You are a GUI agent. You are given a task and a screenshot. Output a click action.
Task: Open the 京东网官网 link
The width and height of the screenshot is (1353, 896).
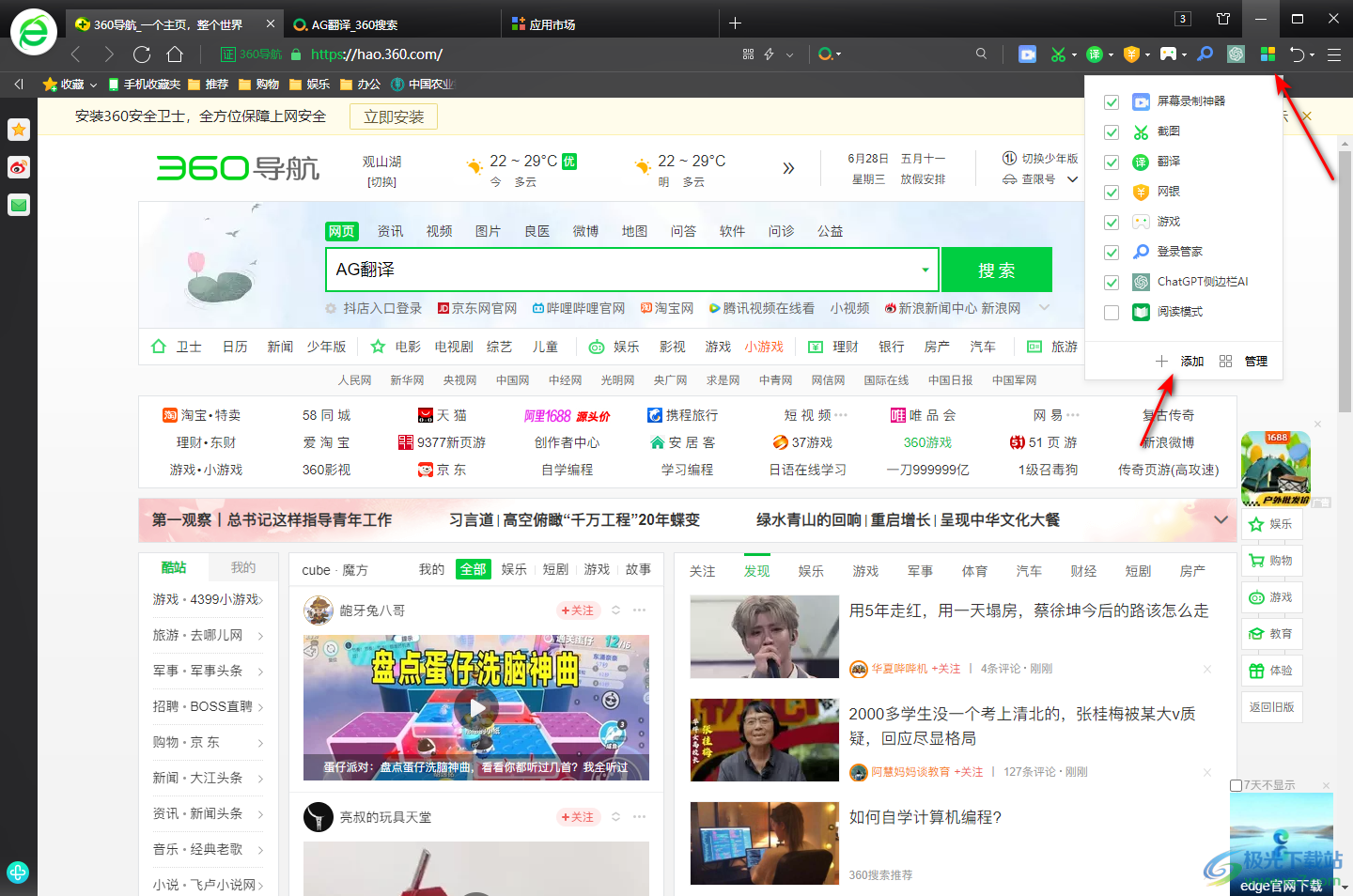tap(477, 308)
